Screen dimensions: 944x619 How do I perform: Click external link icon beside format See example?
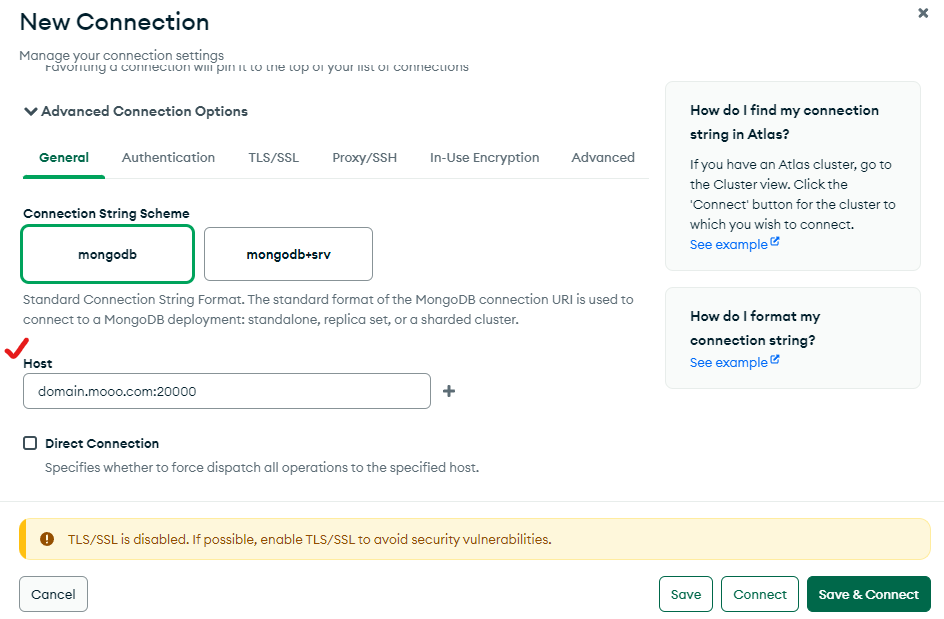(775, 359)
